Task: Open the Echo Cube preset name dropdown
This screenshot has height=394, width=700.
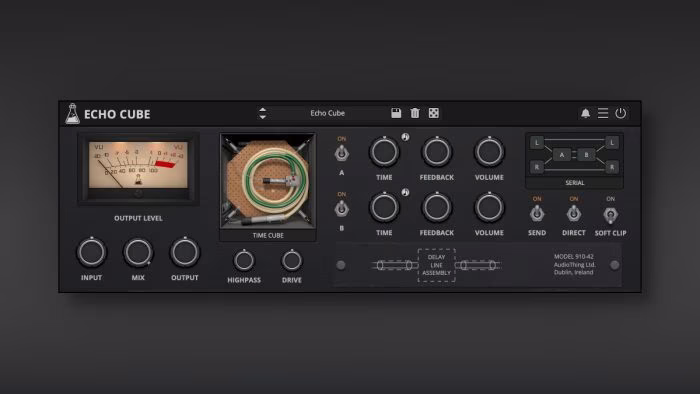Action: coord(328,113)
